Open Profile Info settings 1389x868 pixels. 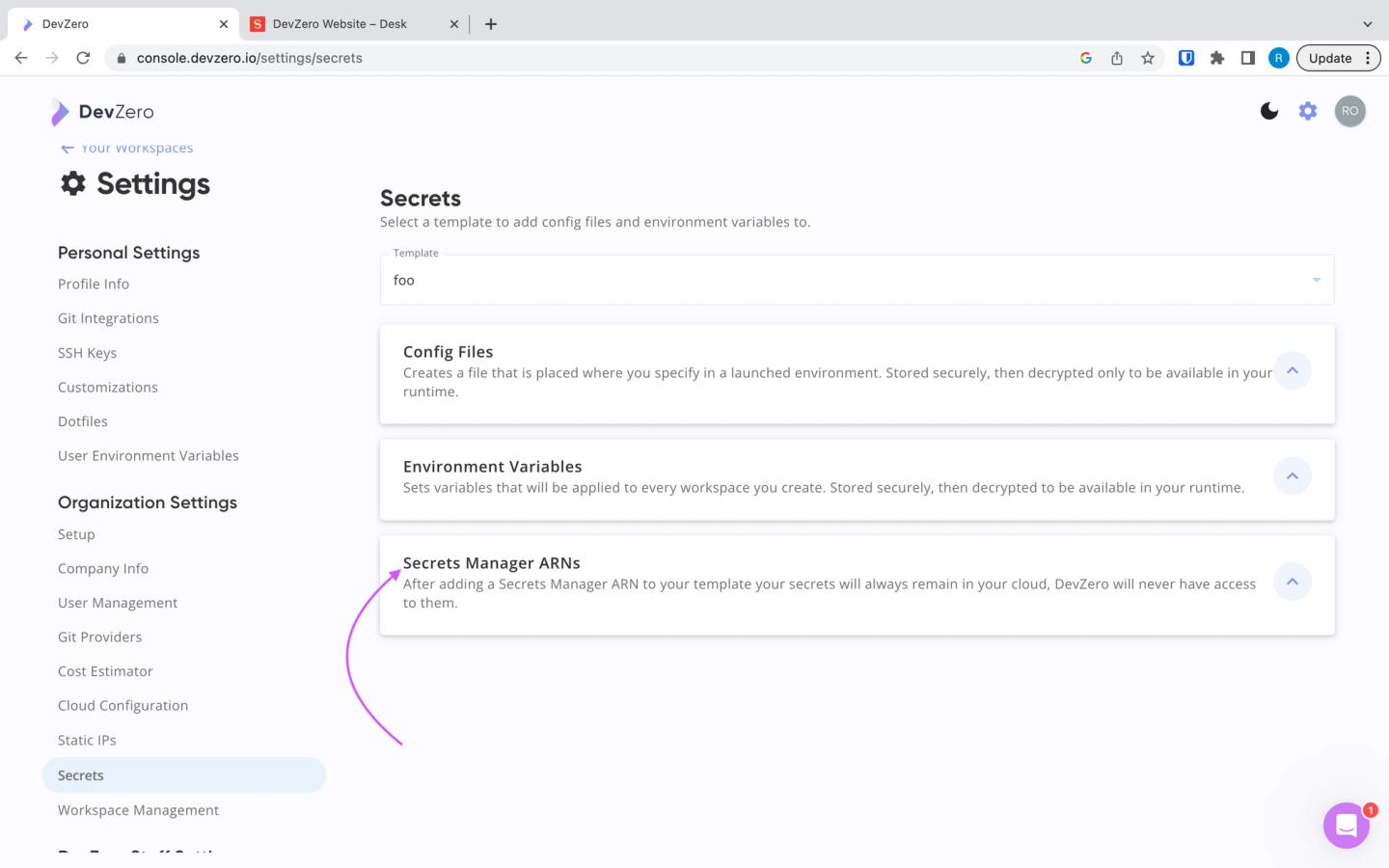pyautogui.click(x=94, y=284)
